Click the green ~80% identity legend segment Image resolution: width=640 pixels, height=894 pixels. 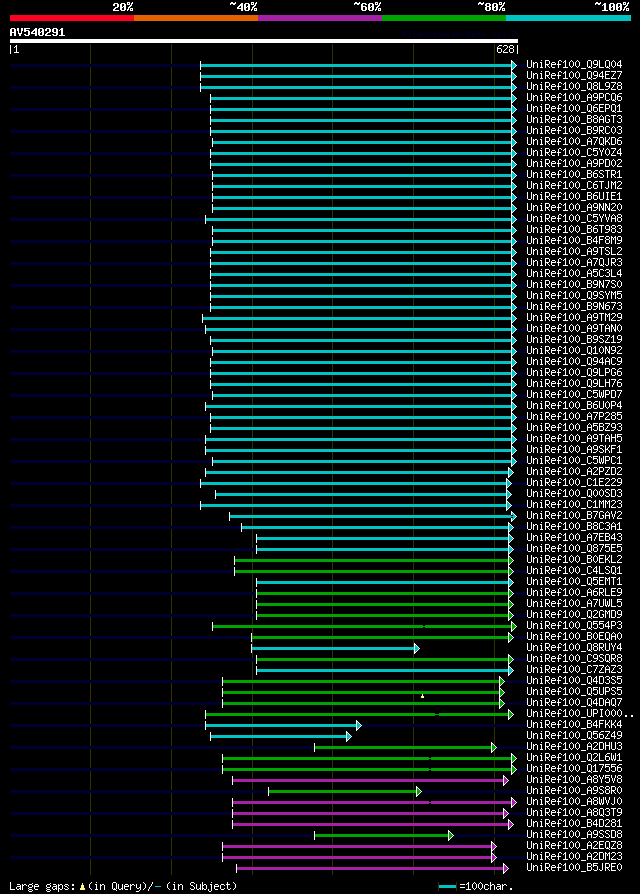pos(444,18)
